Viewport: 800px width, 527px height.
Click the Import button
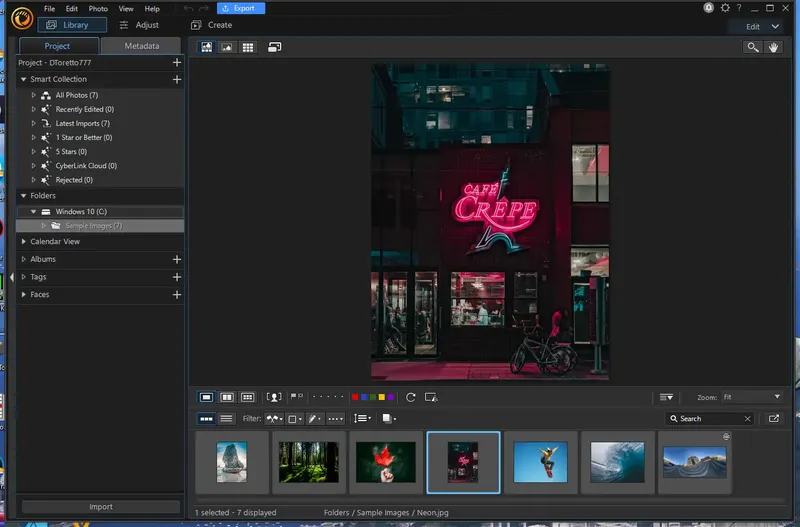[x=100, y=507]
